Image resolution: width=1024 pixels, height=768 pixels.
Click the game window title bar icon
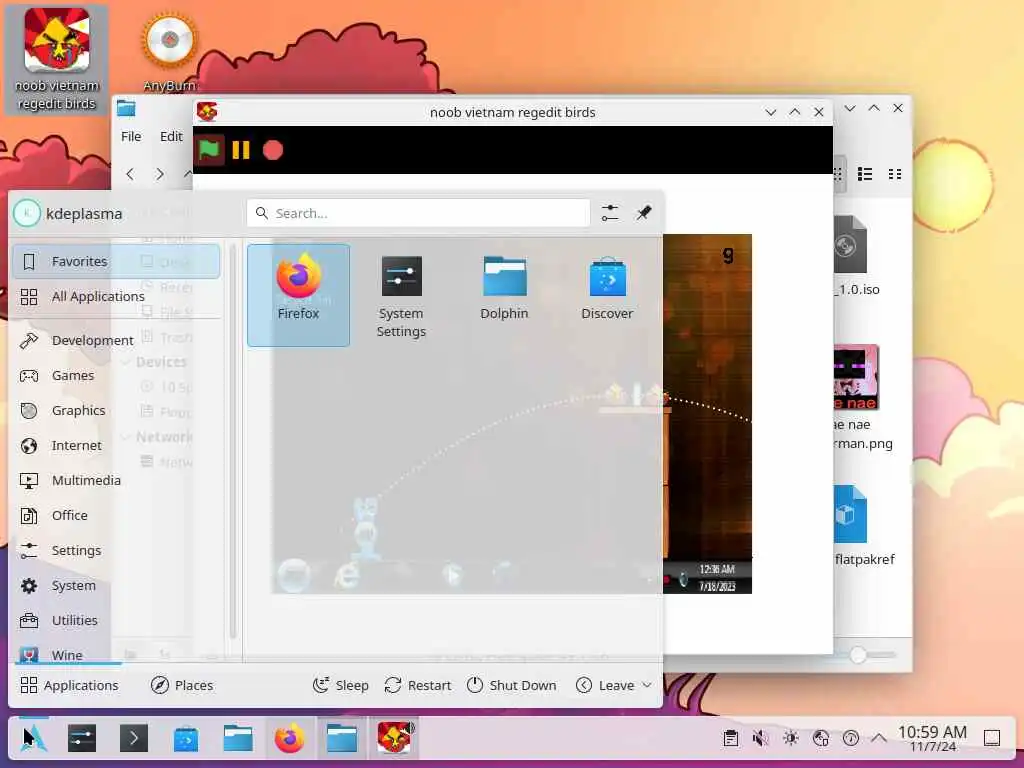[207, 112]
